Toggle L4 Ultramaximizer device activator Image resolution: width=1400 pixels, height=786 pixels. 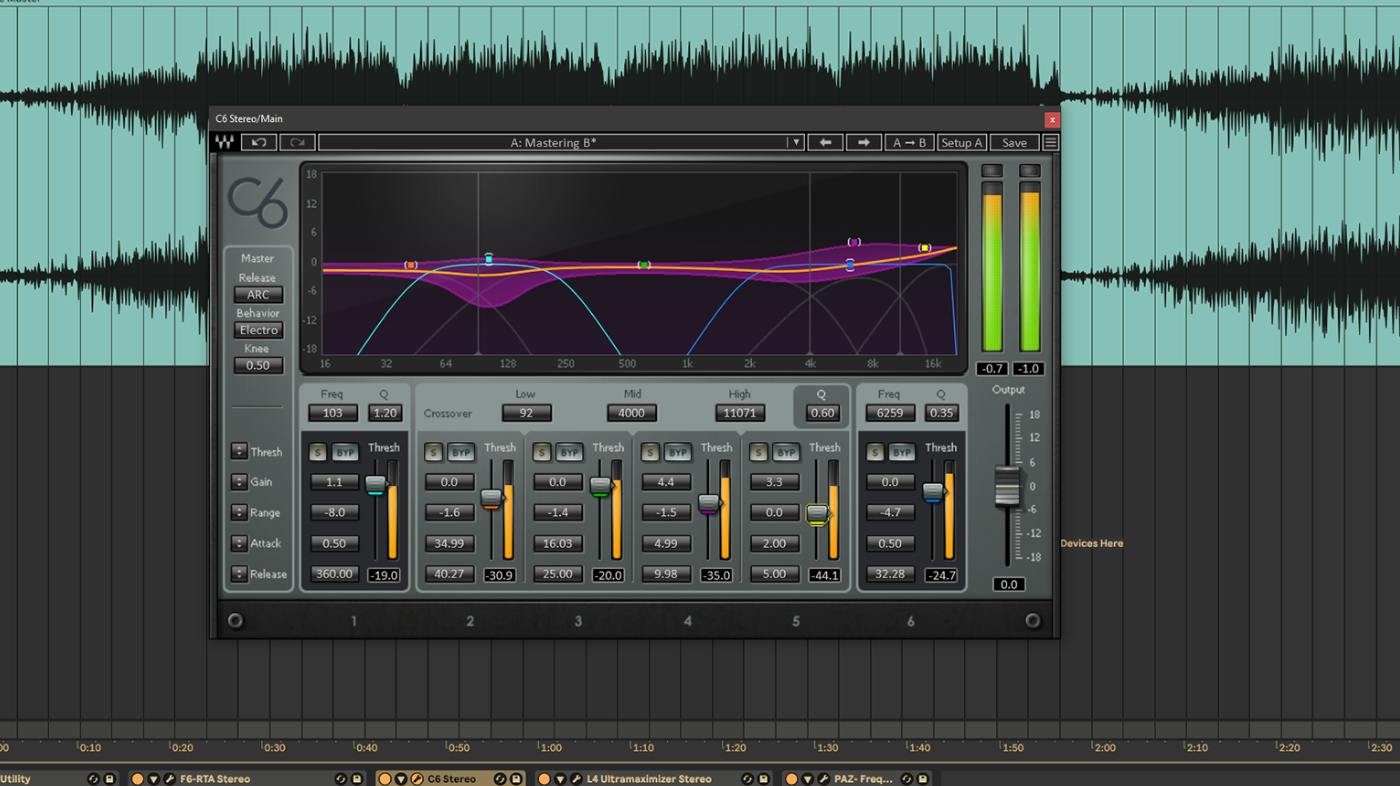[544, 779]
